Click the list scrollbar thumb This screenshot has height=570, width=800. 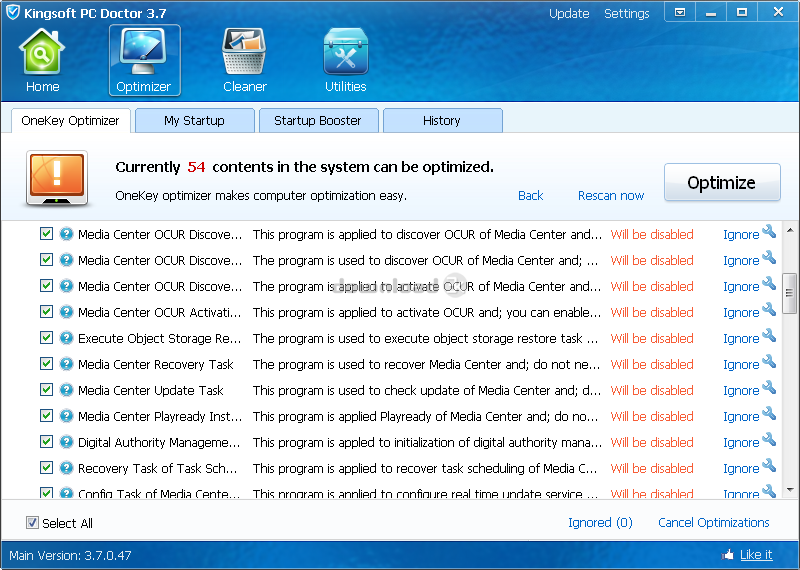[789, 293]
